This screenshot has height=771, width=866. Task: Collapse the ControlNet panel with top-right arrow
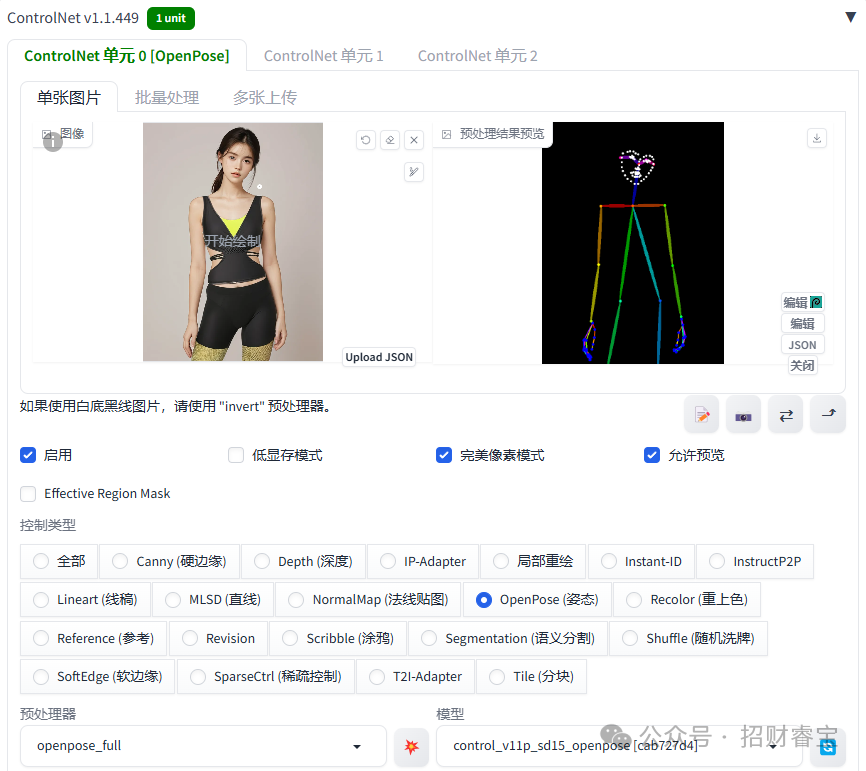tap(850, 17)
